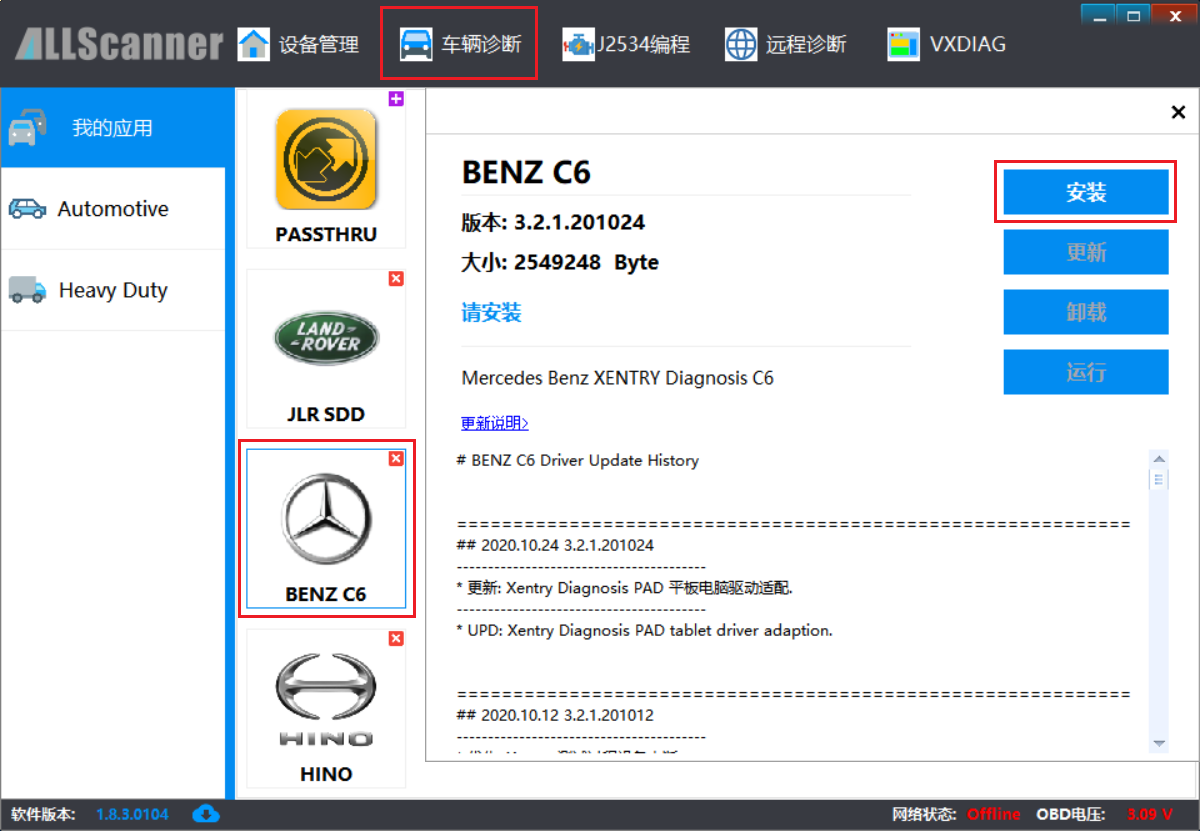Click the PASSTHRU app icon
This screenshot has height=831, width=1200.
pyautogui.click(x=326, y=158)
